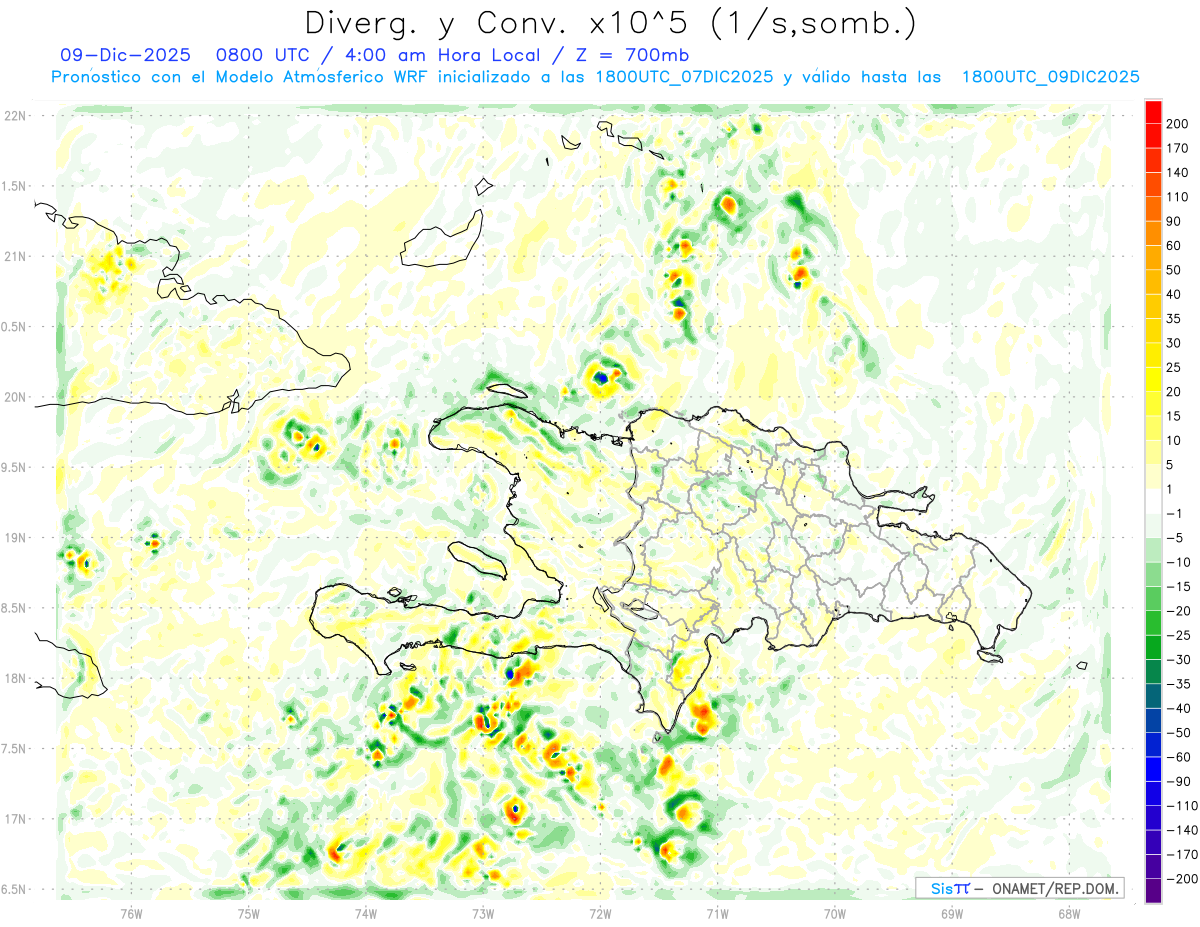Click the 0.5N latitude label

coord(15,327)
